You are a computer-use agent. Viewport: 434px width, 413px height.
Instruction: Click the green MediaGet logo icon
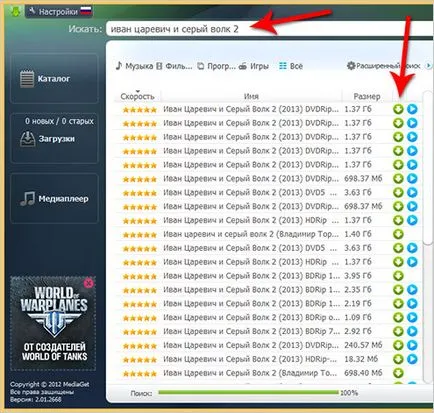[x=15, y=11]
